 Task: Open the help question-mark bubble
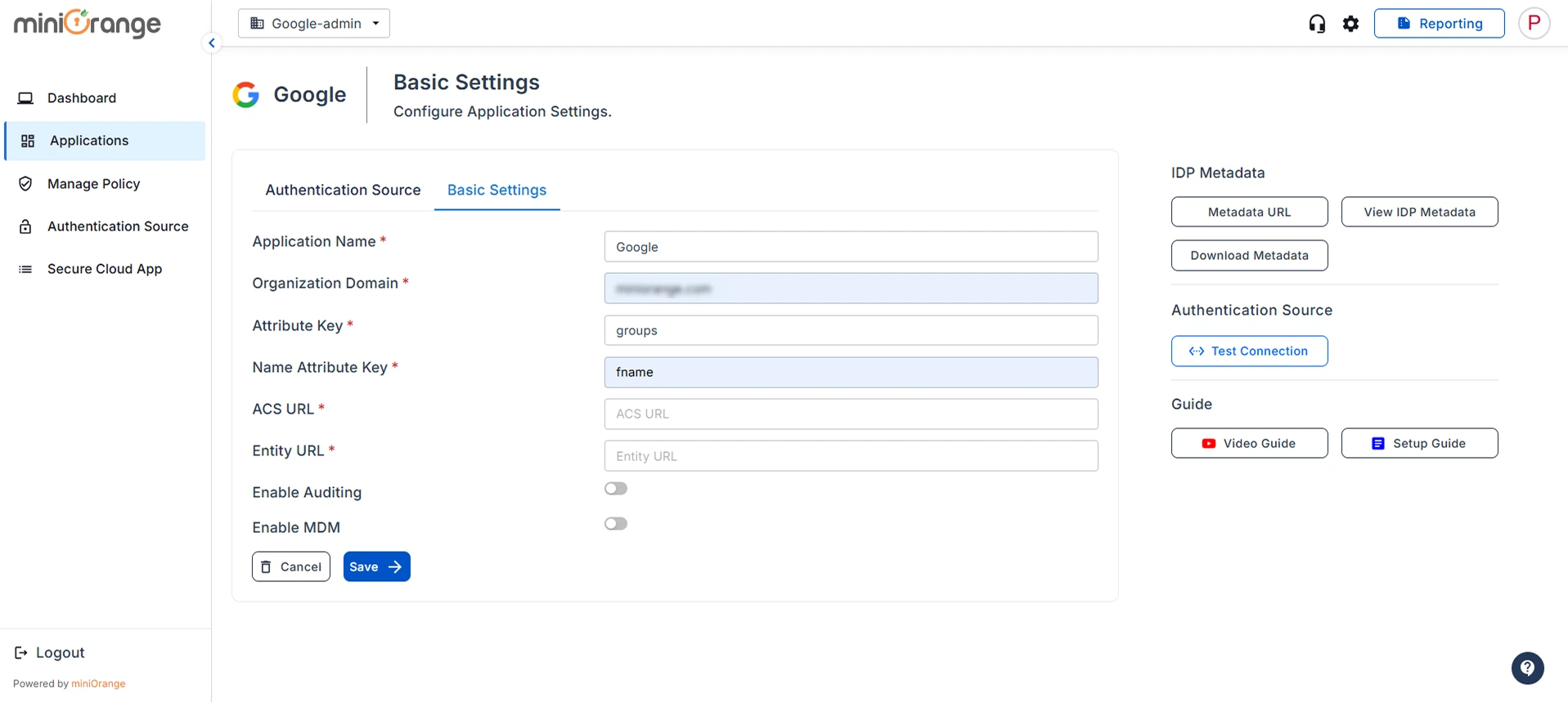click(1527, 668)
